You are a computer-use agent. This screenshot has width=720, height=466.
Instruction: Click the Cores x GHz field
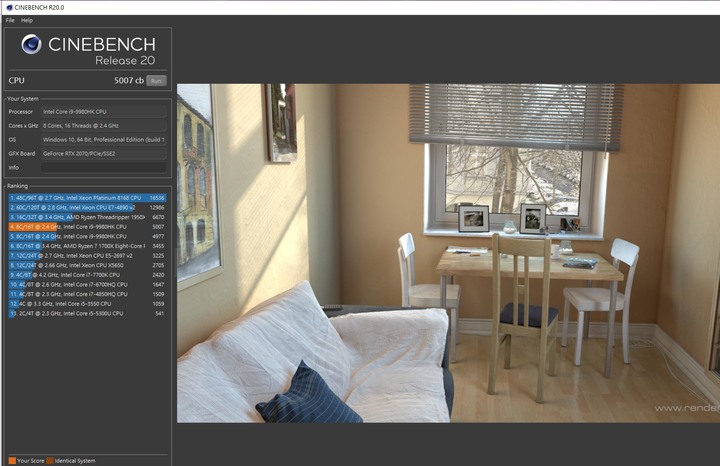(104, 125)
